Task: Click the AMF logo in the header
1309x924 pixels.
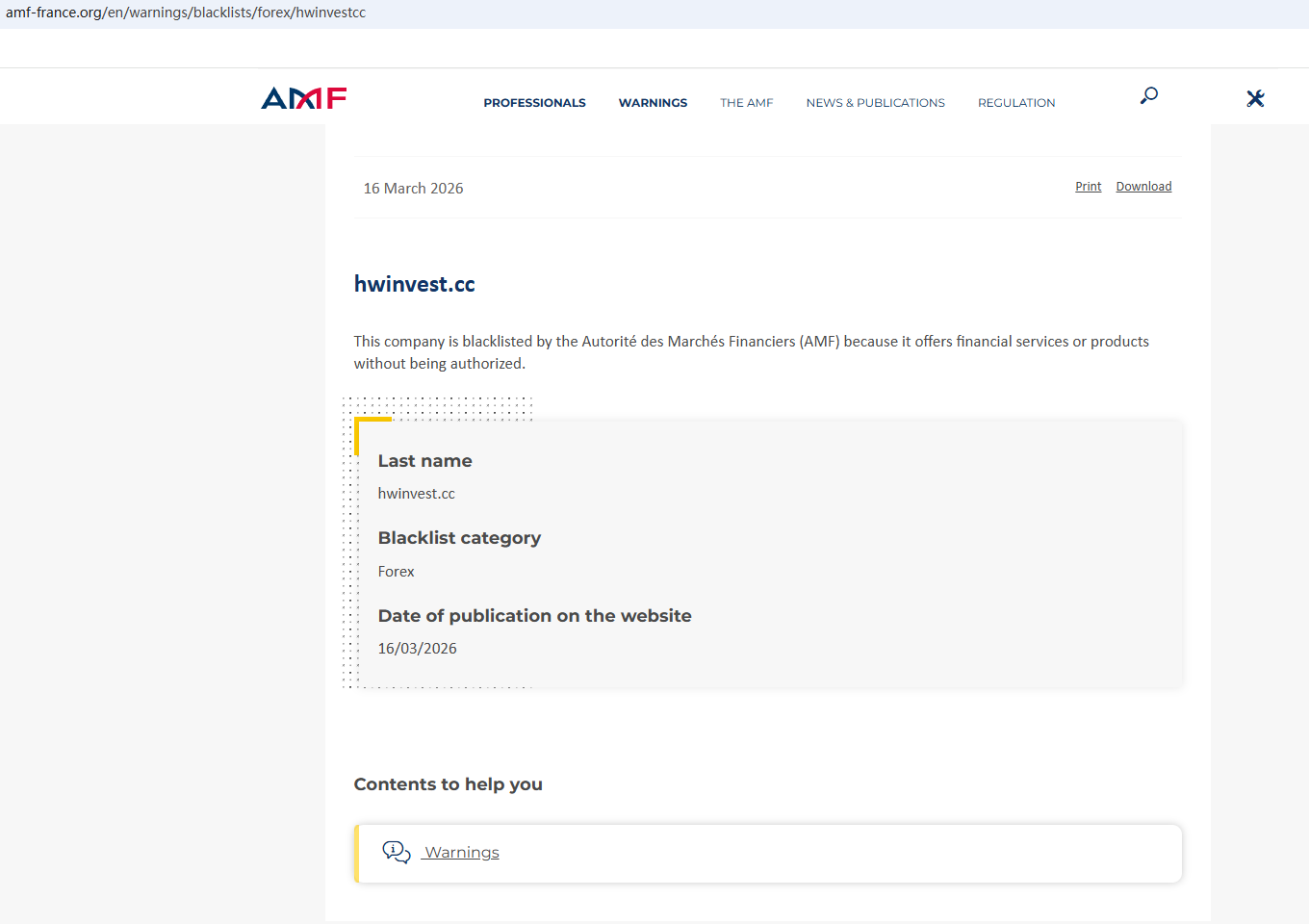Action: (303, 98)
